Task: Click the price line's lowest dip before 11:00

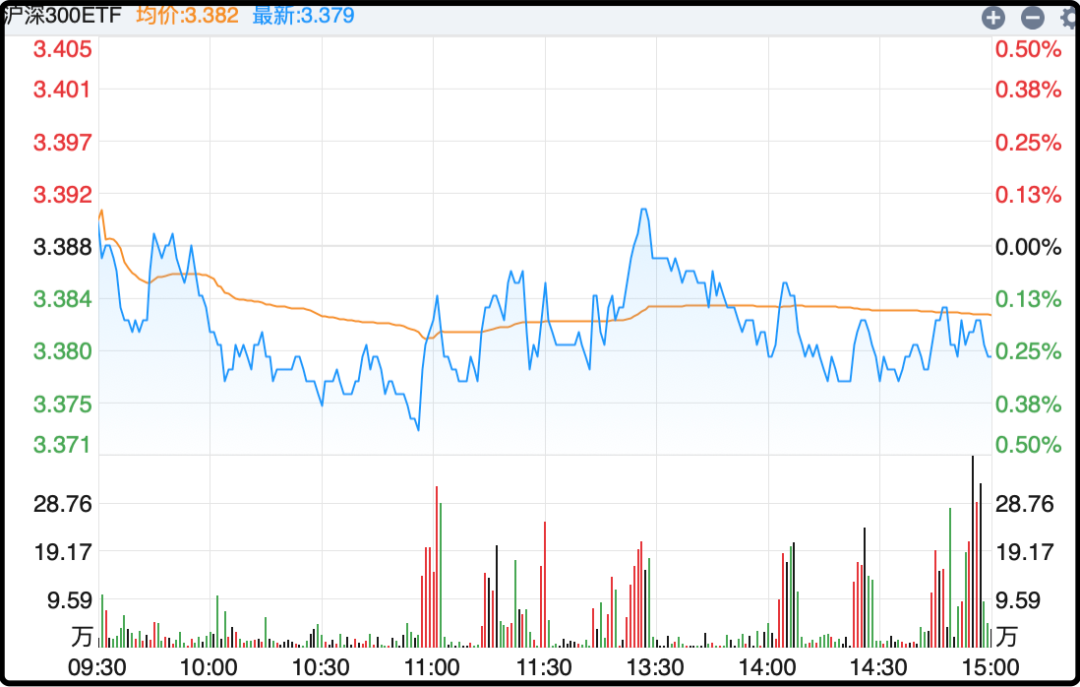Action: (x=417, y=429)
